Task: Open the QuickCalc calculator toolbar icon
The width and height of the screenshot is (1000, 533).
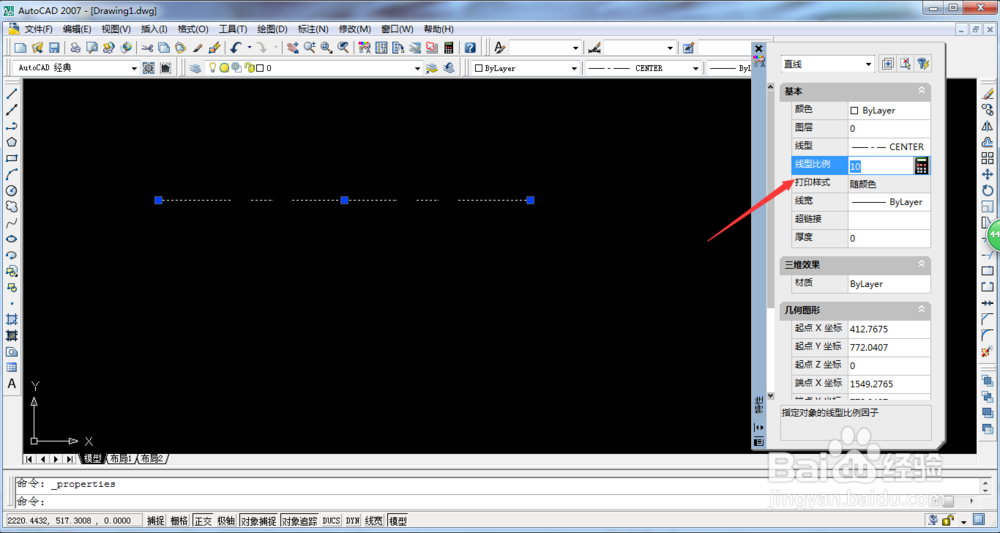Action: [x=448, y=48]
